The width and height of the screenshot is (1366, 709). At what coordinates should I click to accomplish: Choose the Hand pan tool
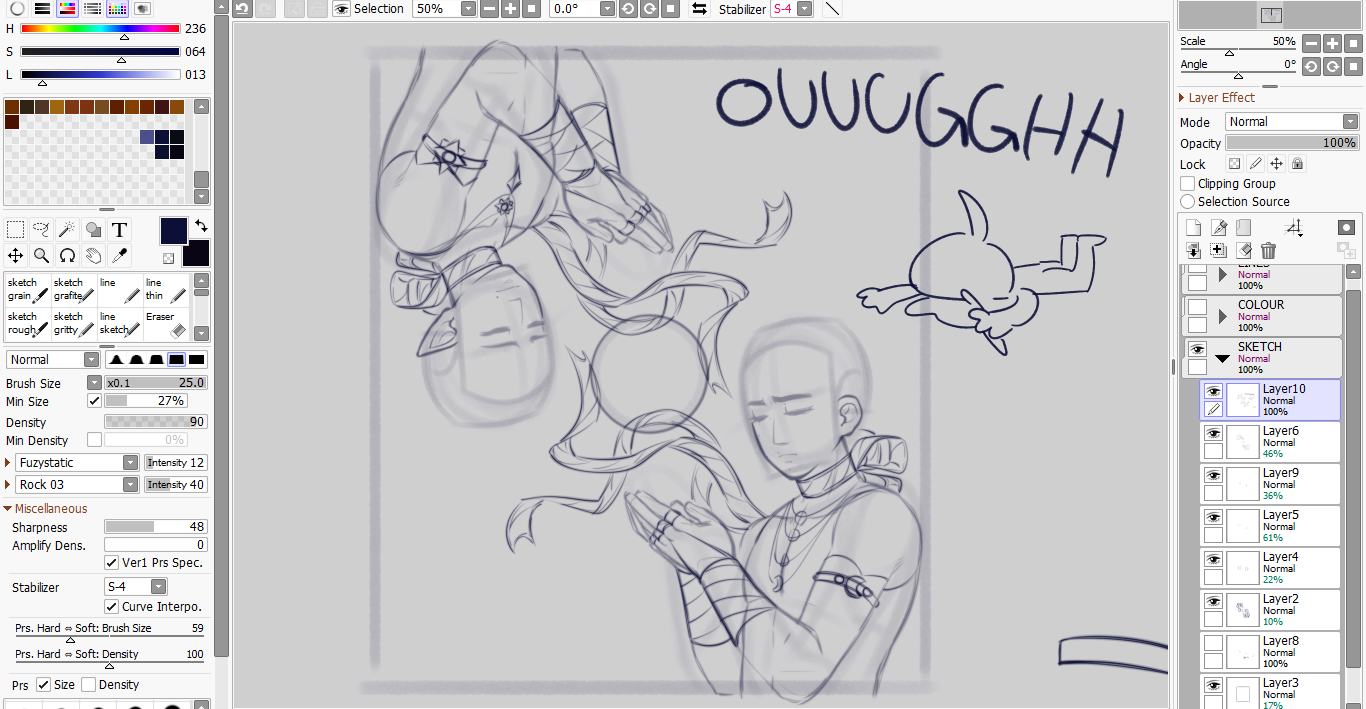pos(93,256)
